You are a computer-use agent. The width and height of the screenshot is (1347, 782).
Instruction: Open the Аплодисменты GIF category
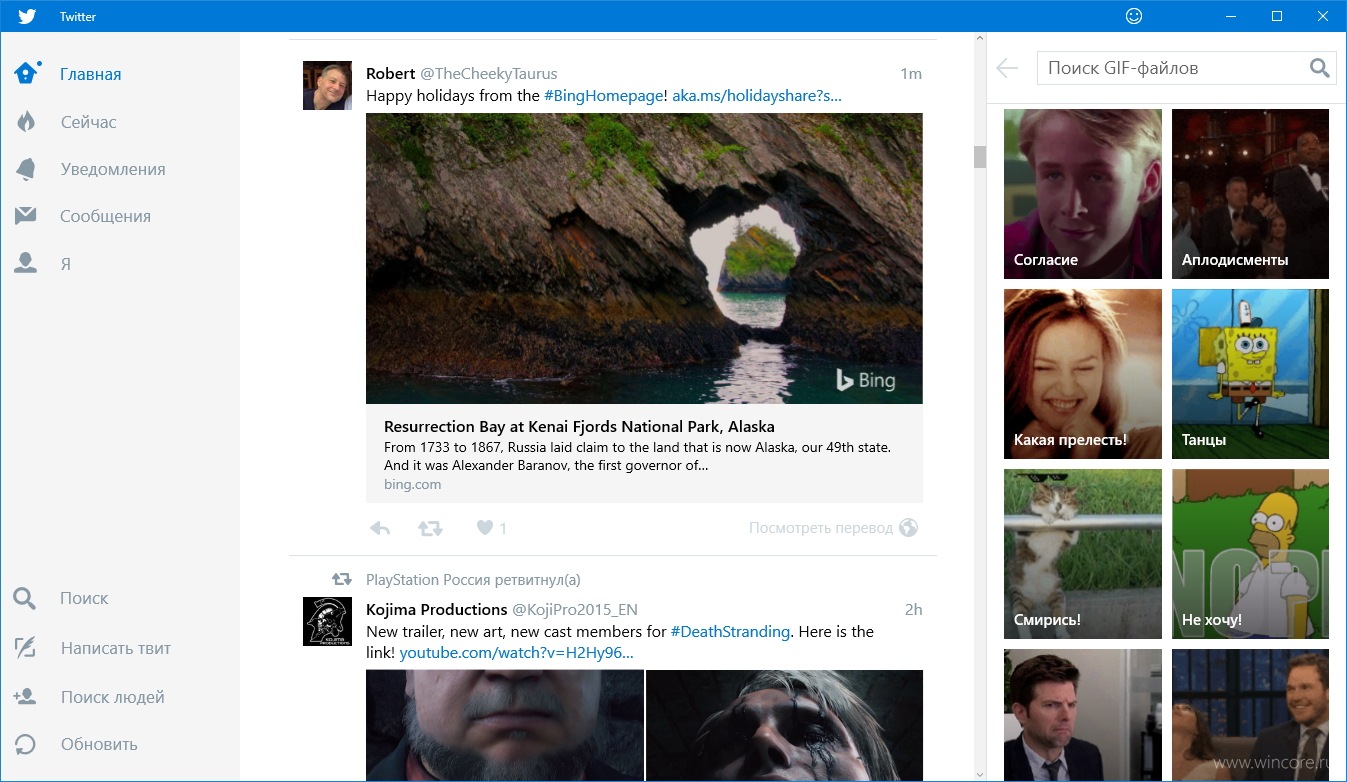click(1250, 194)
